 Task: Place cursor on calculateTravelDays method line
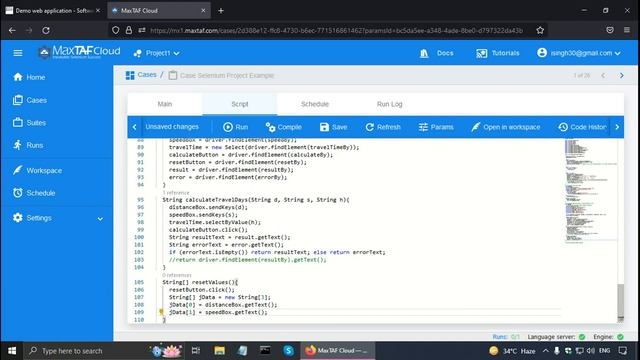click(256, 200)
